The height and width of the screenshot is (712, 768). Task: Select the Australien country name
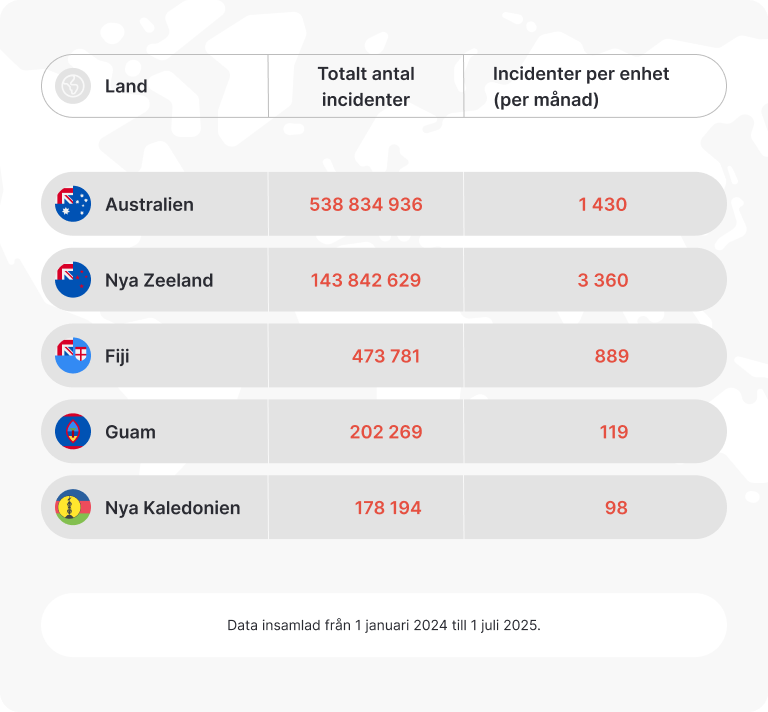click(x=149, y=204)
